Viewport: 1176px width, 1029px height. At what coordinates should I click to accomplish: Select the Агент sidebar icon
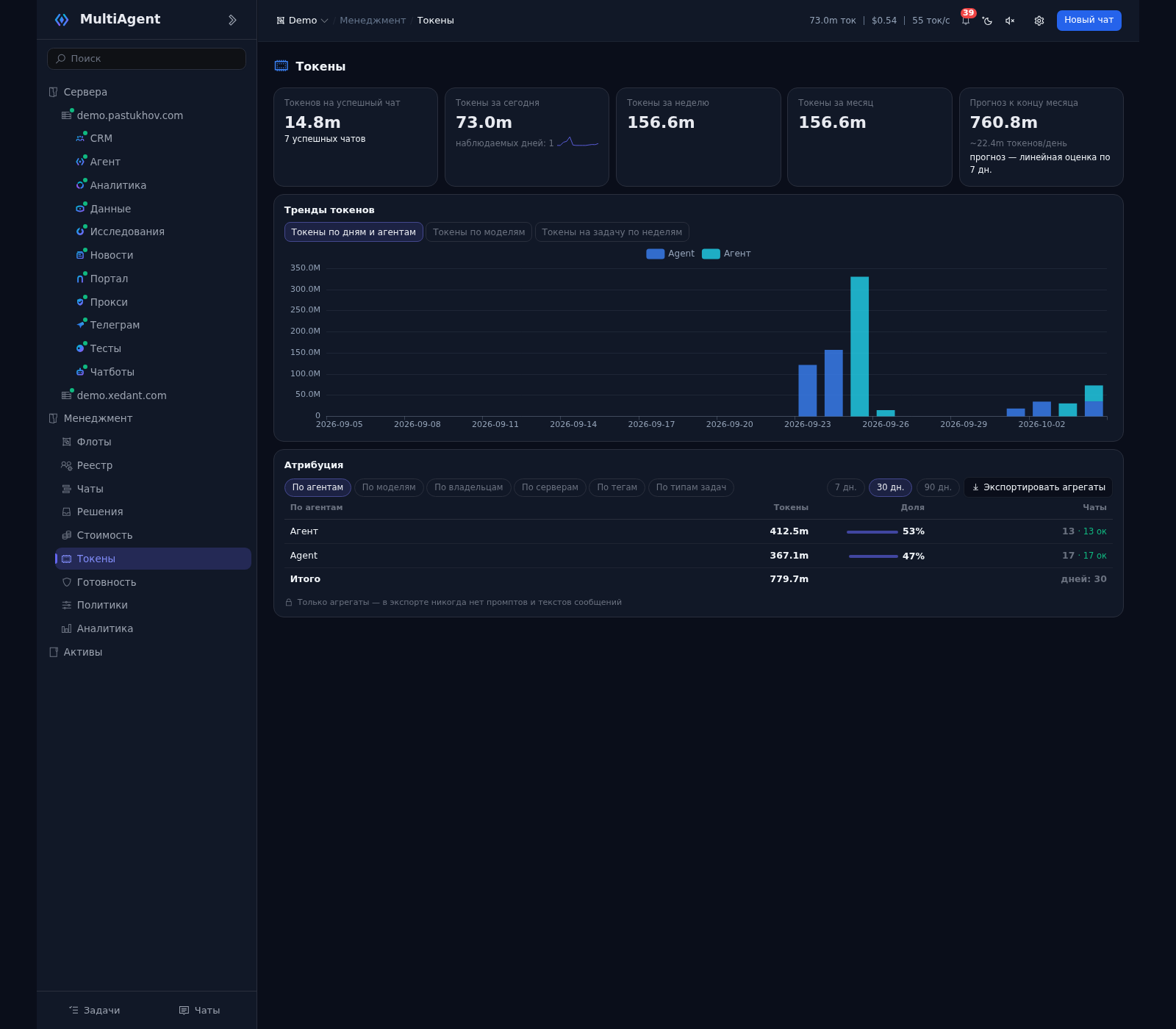80,162
